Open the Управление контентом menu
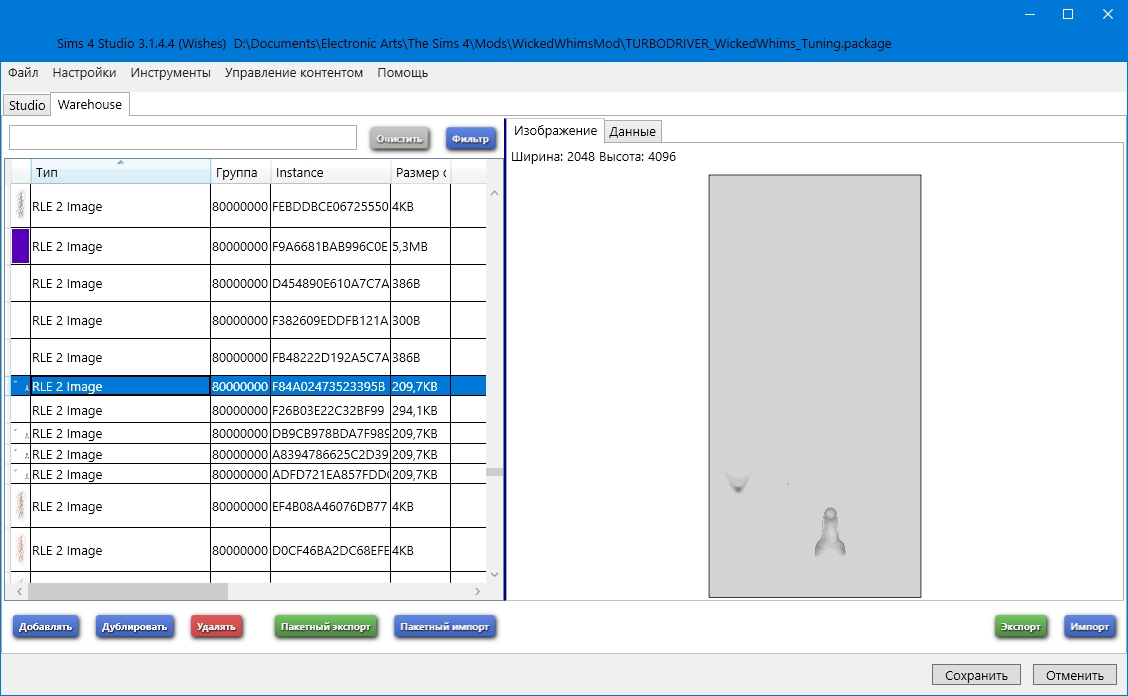 click(x=294, y=73)
